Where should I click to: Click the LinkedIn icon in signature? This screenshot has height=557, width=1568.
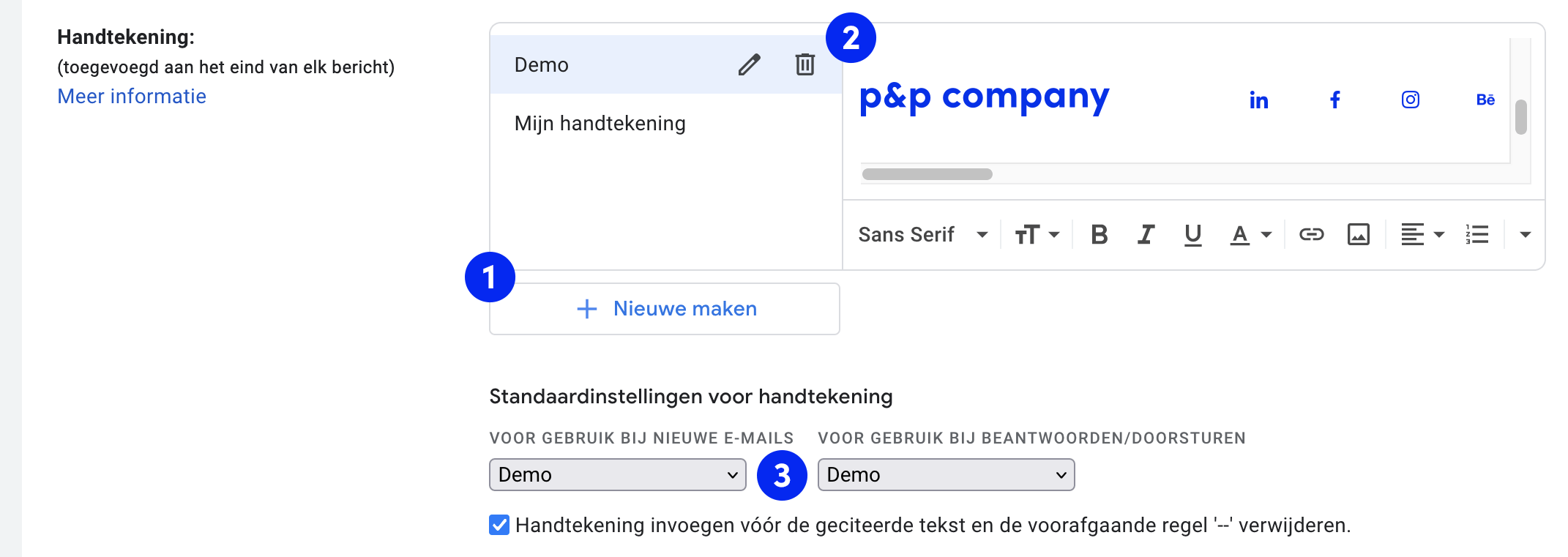point(1258,100)
